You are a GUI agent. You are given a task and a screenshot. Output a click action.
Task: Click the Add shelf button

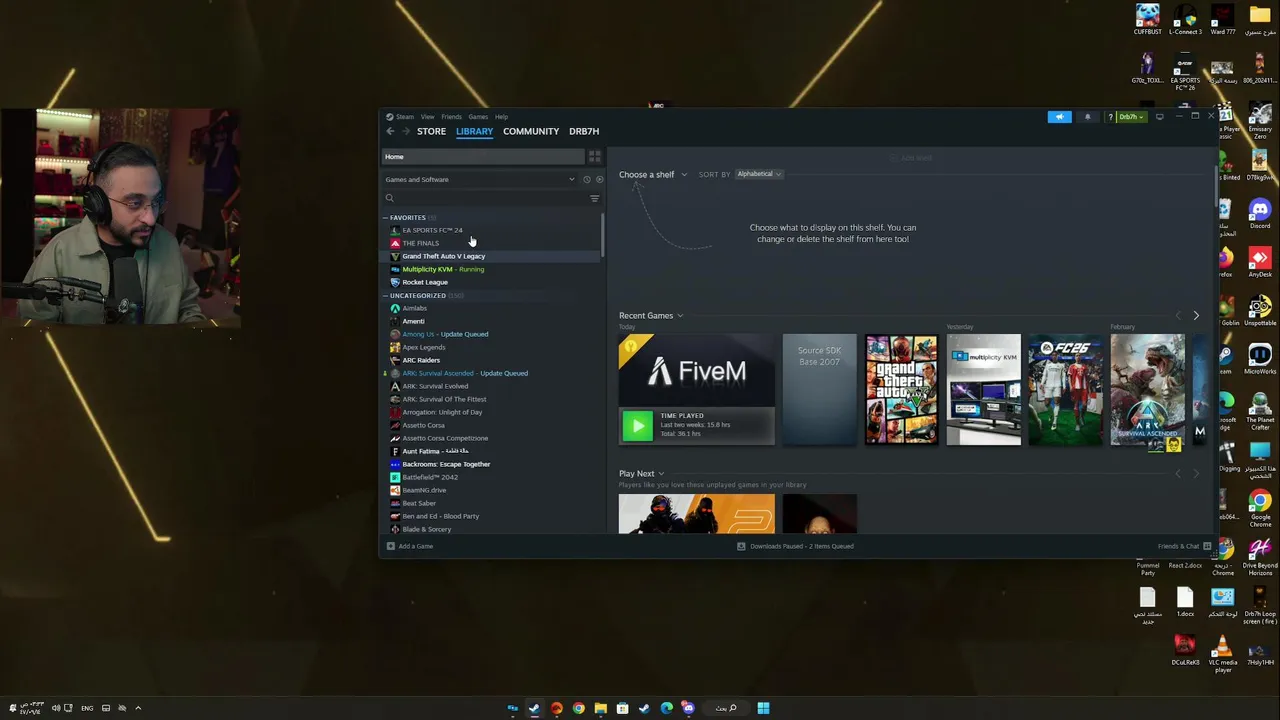tap(910, 158)
